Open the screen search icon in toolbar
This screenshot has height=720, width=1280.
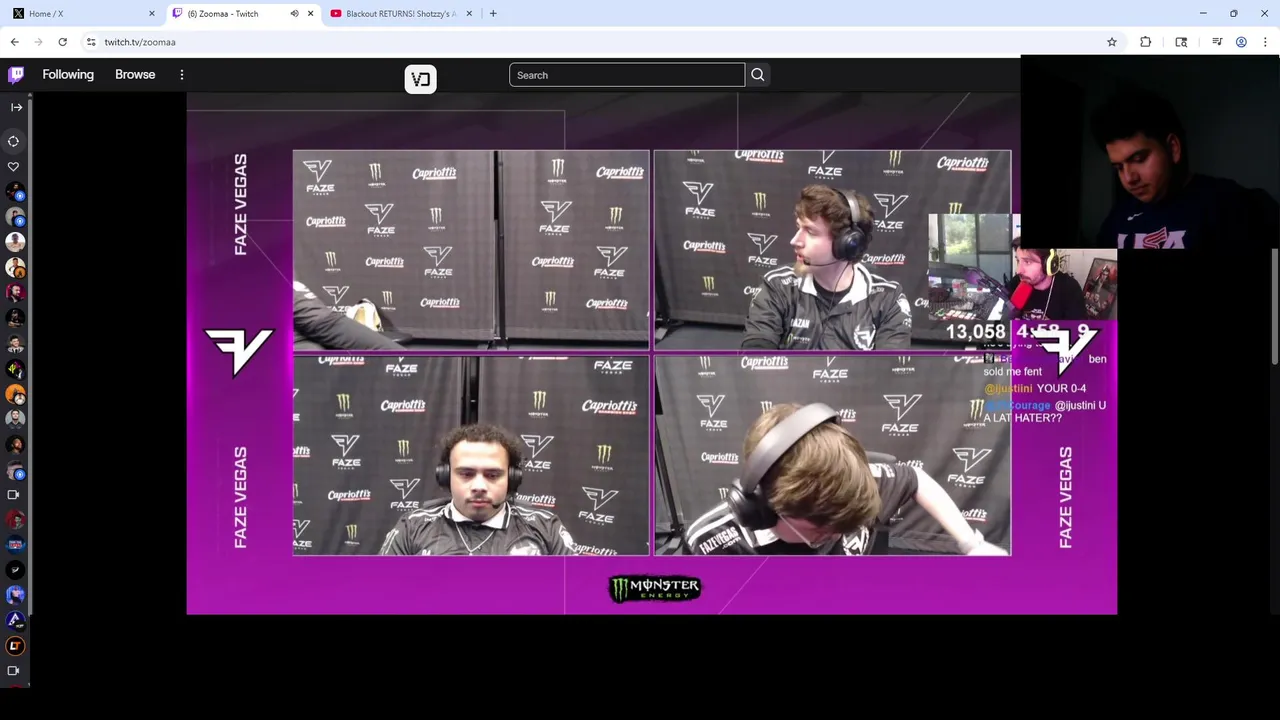[1181, 42]
